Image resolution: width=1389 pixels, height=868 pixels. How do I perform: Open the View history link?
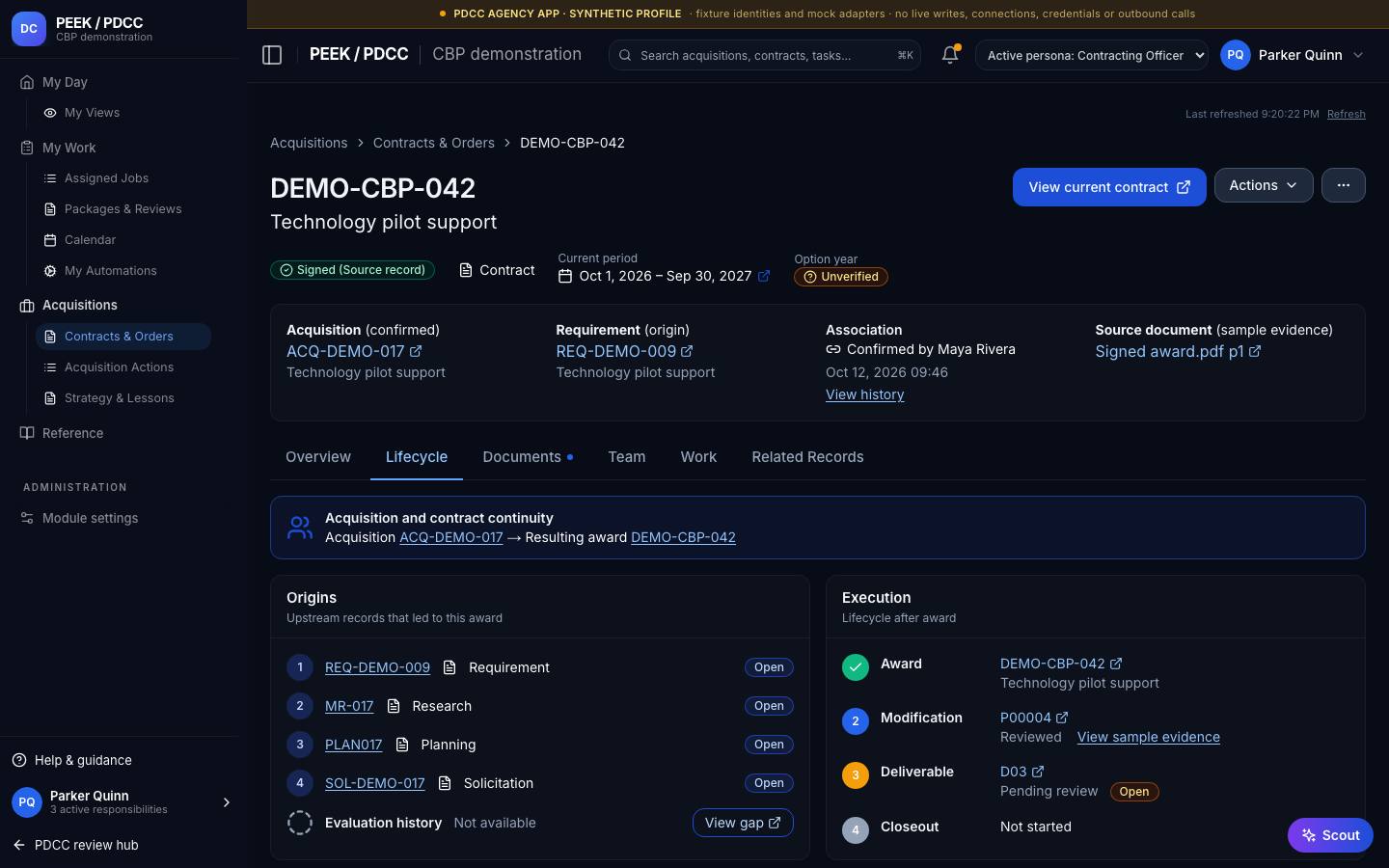pos(864,394)
